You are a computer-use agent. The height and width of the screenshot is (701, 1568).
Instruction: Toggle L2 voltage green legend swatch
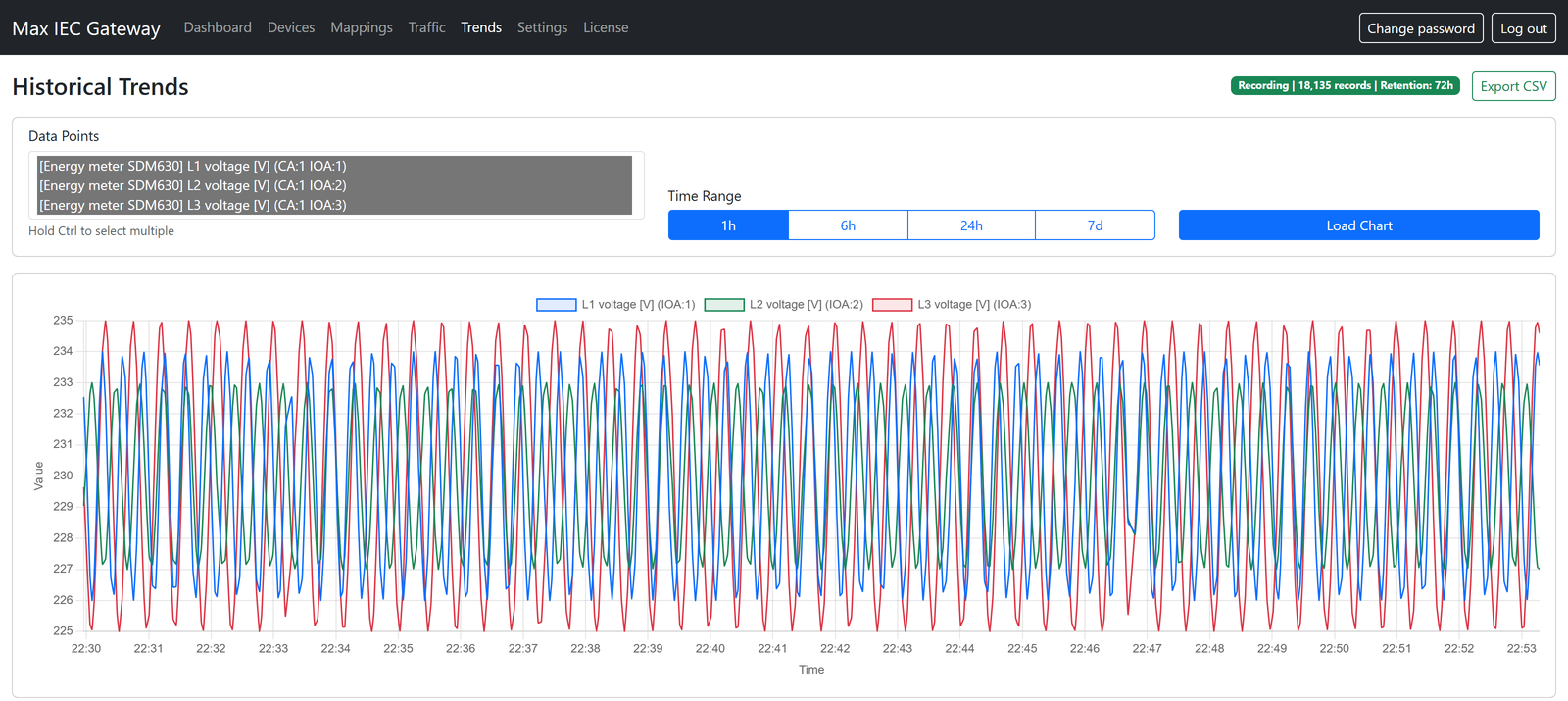(724, 305)
